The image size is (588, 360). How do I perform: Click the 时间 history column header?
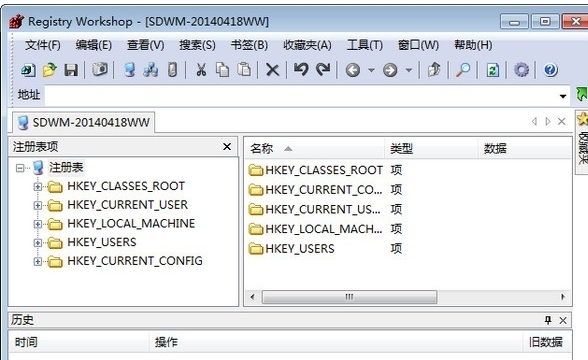coord(80,342)
